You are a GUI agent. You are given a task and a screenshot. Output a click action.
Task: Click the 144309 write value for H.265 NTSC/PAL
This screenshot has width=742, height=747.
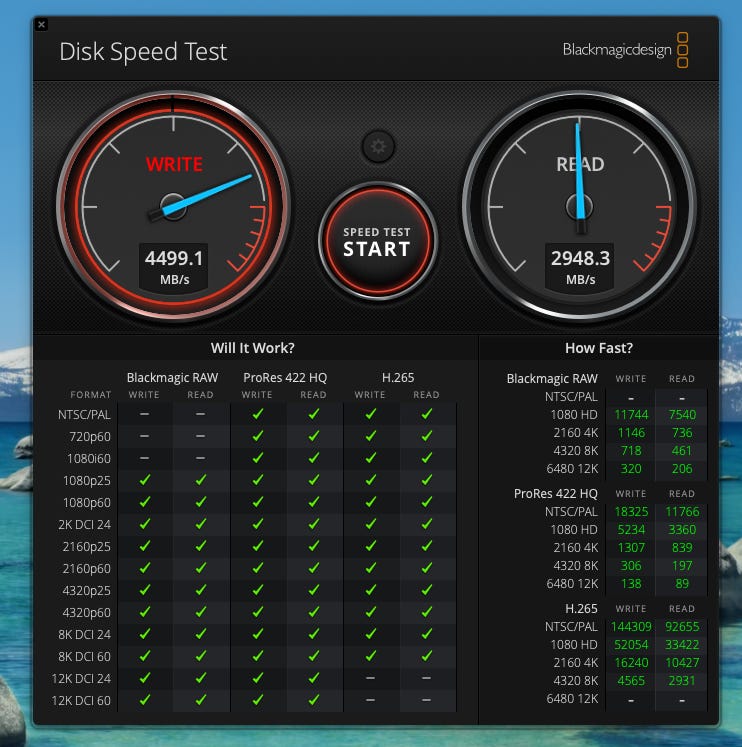point(631,626)
